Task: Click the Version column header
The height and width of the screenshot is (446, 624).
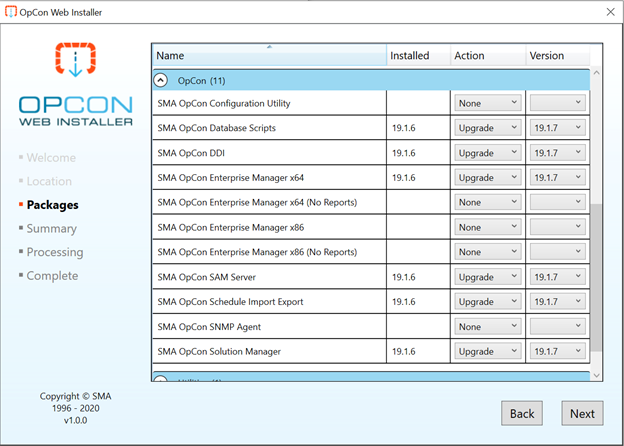Action: pos(557,56)
